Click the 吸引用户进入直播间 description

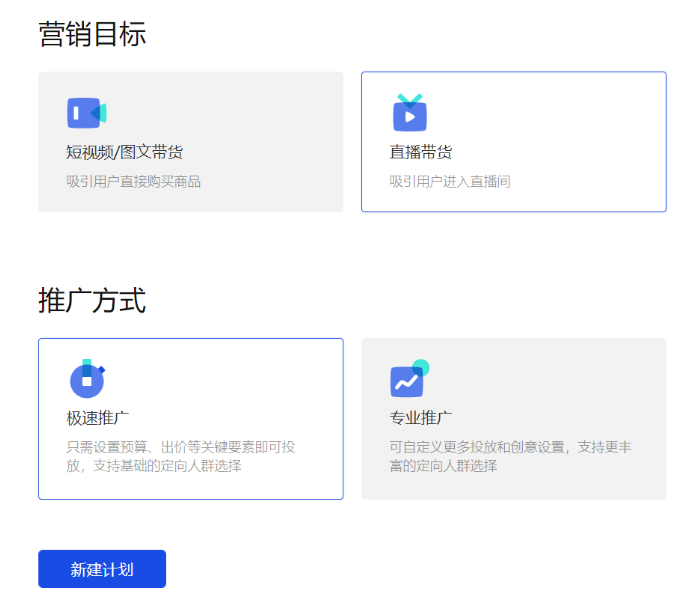click(450, 181)
